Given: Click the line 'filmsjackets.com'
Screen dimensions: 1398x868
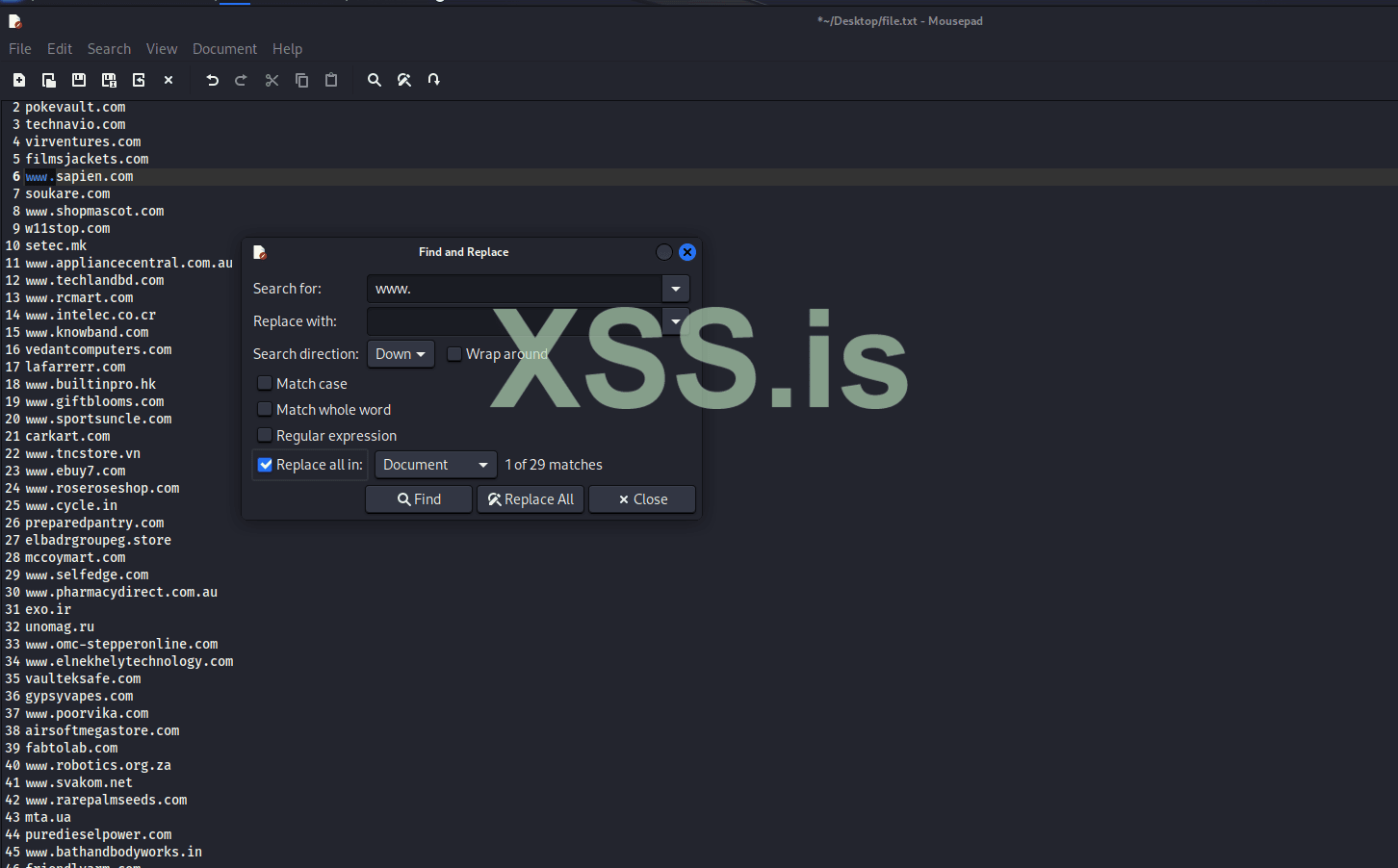Looking at the screenshot, I should 87,159.
